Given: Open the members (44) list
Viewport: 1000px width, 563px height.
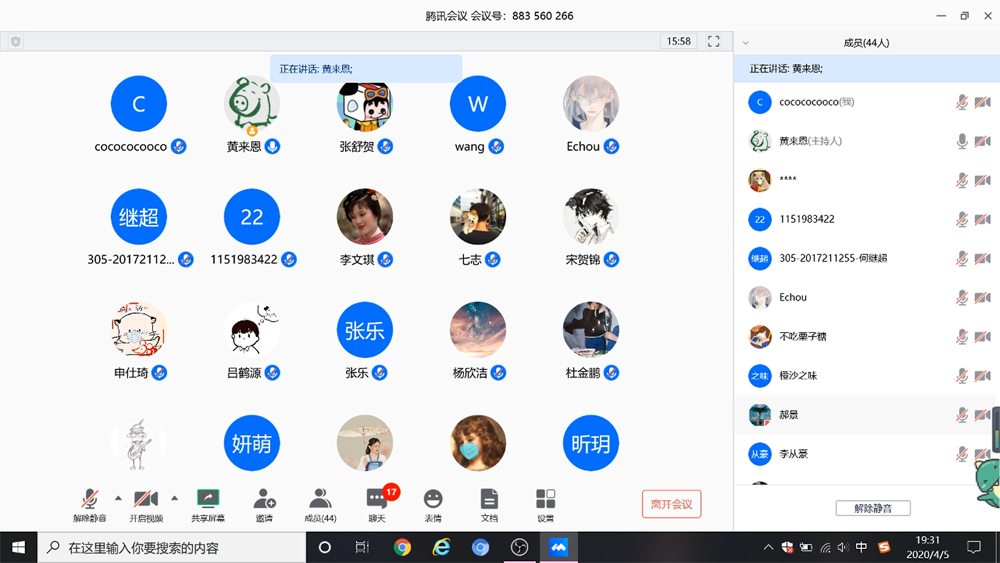Looking at the screenshot, I should [320, 505].
